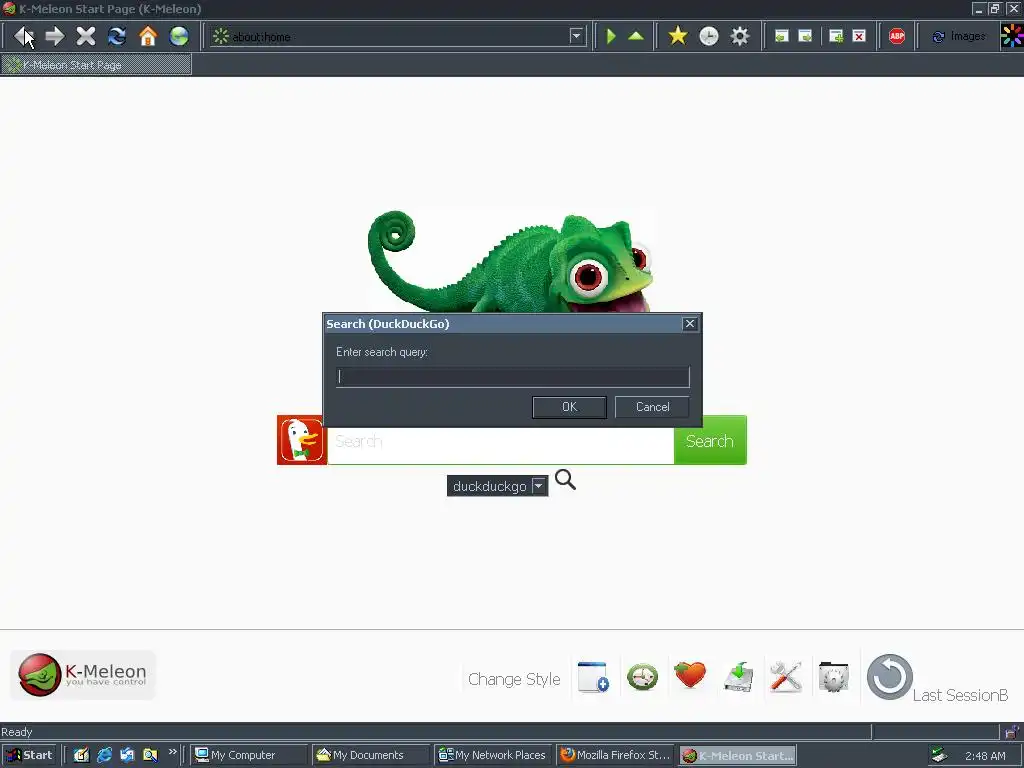
Task: Open the Home page icon
Action: point(148,36)
